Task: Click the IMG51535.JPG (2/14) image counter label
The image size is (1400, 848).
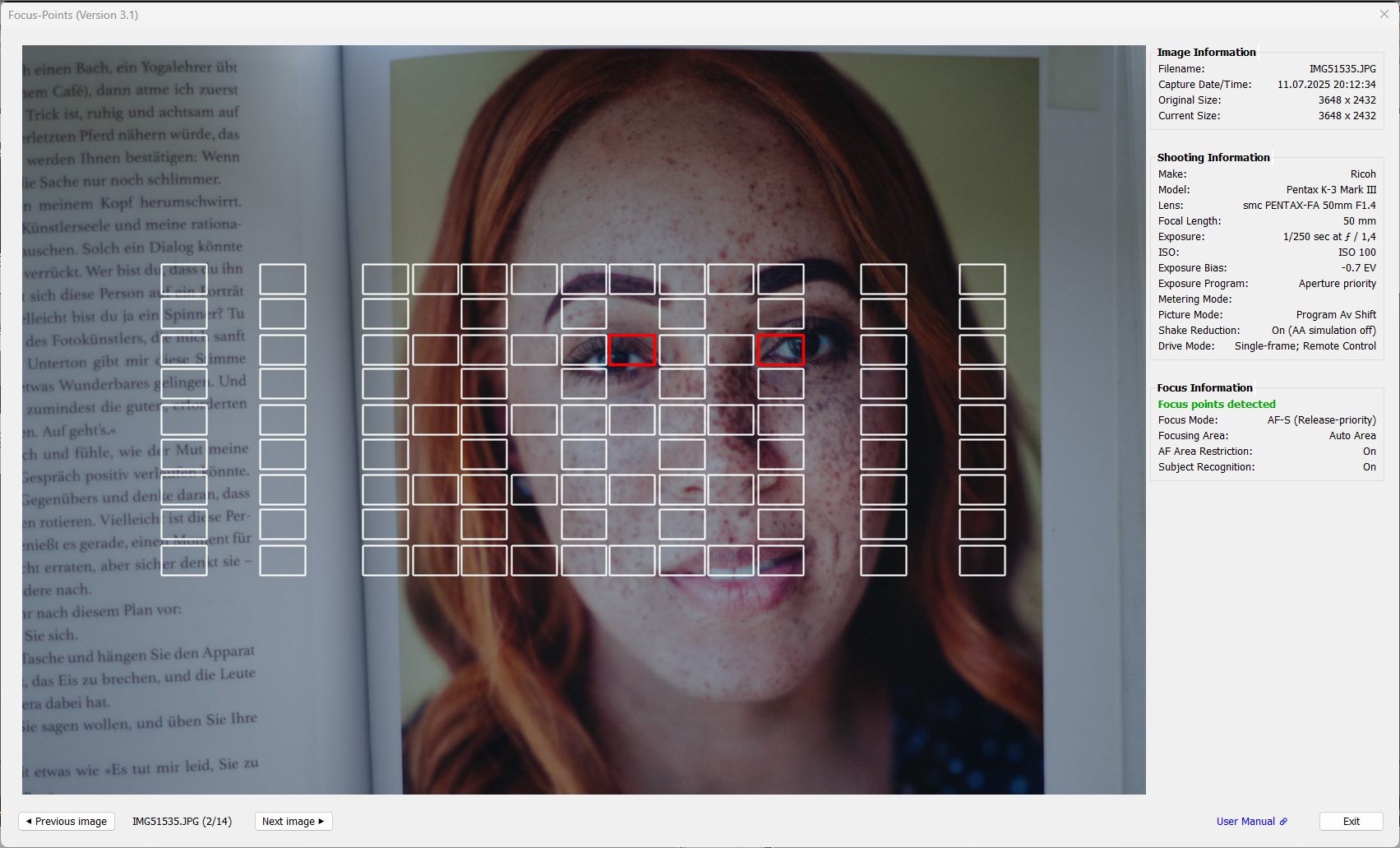Action: click(182, 821)
